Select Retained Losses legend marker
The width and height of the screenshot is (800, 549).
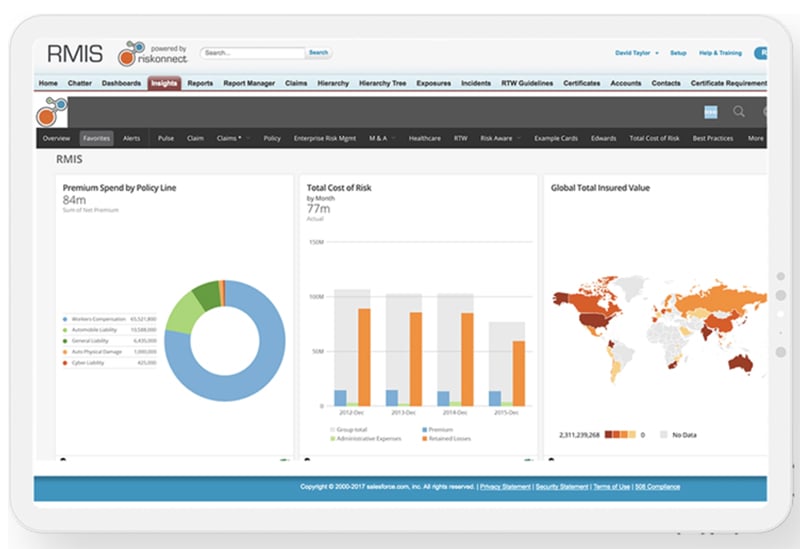pos(424,438)
